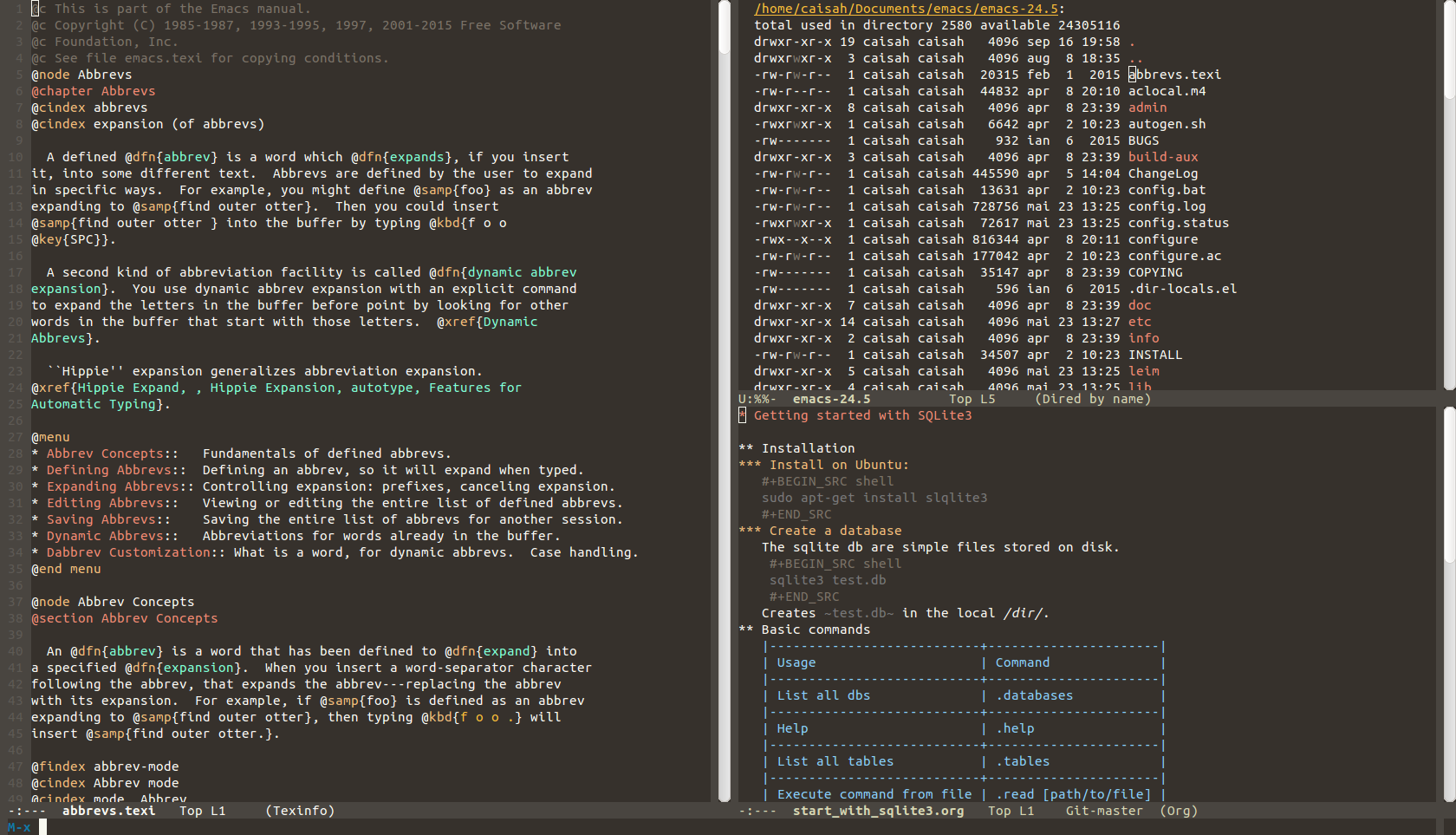Viewport: 1456px width, 835px height.
Task: Click the Defining Abbrevs menu entry
Action: coord(115,470)
